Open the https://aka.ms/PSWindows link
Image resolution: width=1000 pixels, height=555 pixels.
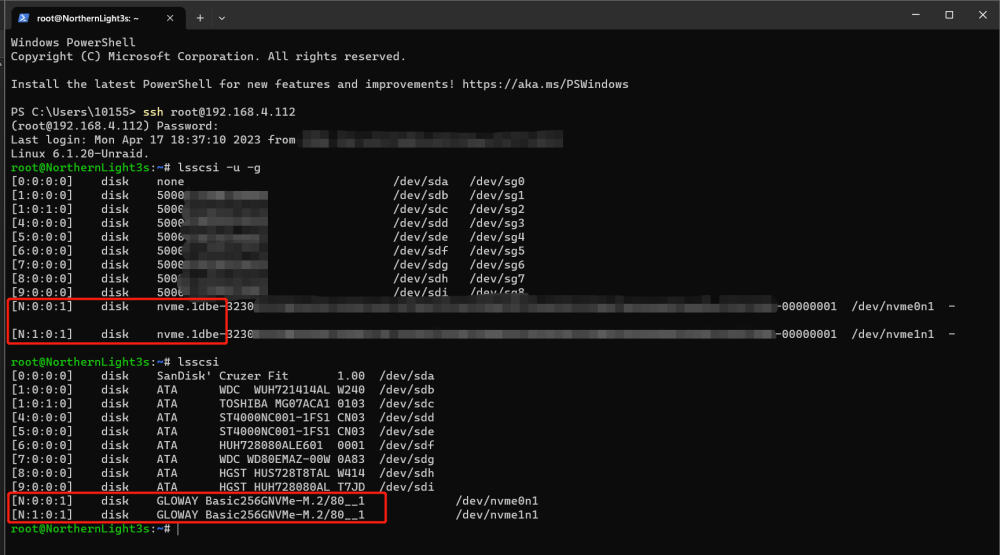click(x=545, y=84)
